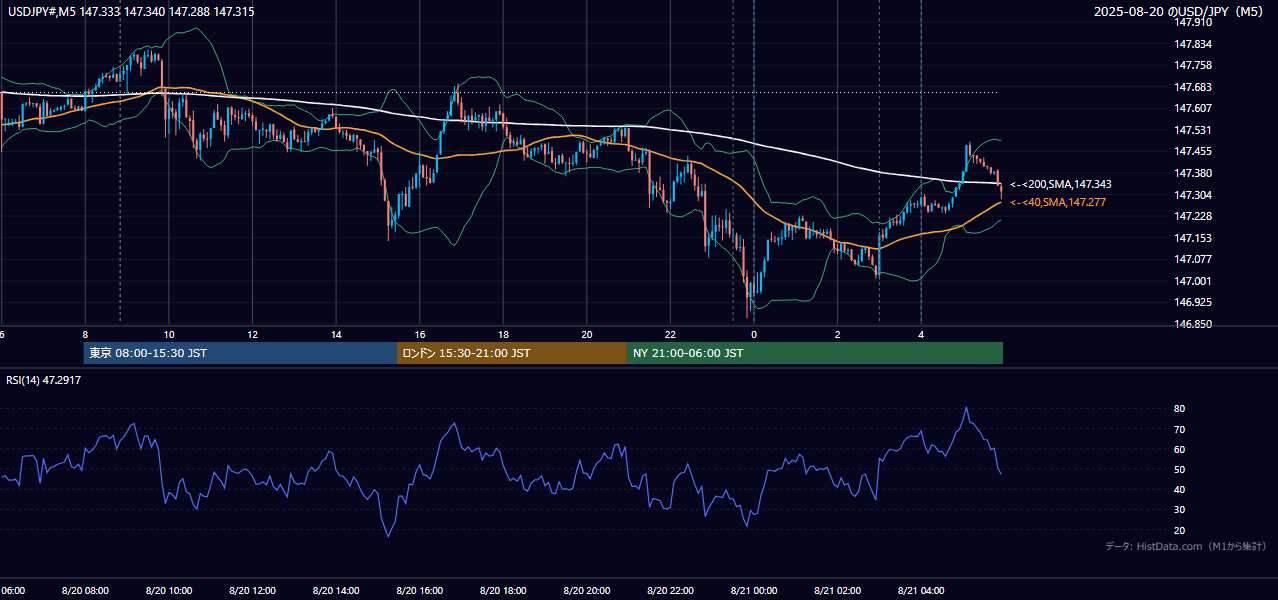Click the 147.153 price axis label

pyautogui.click(x=1194, y=238)
